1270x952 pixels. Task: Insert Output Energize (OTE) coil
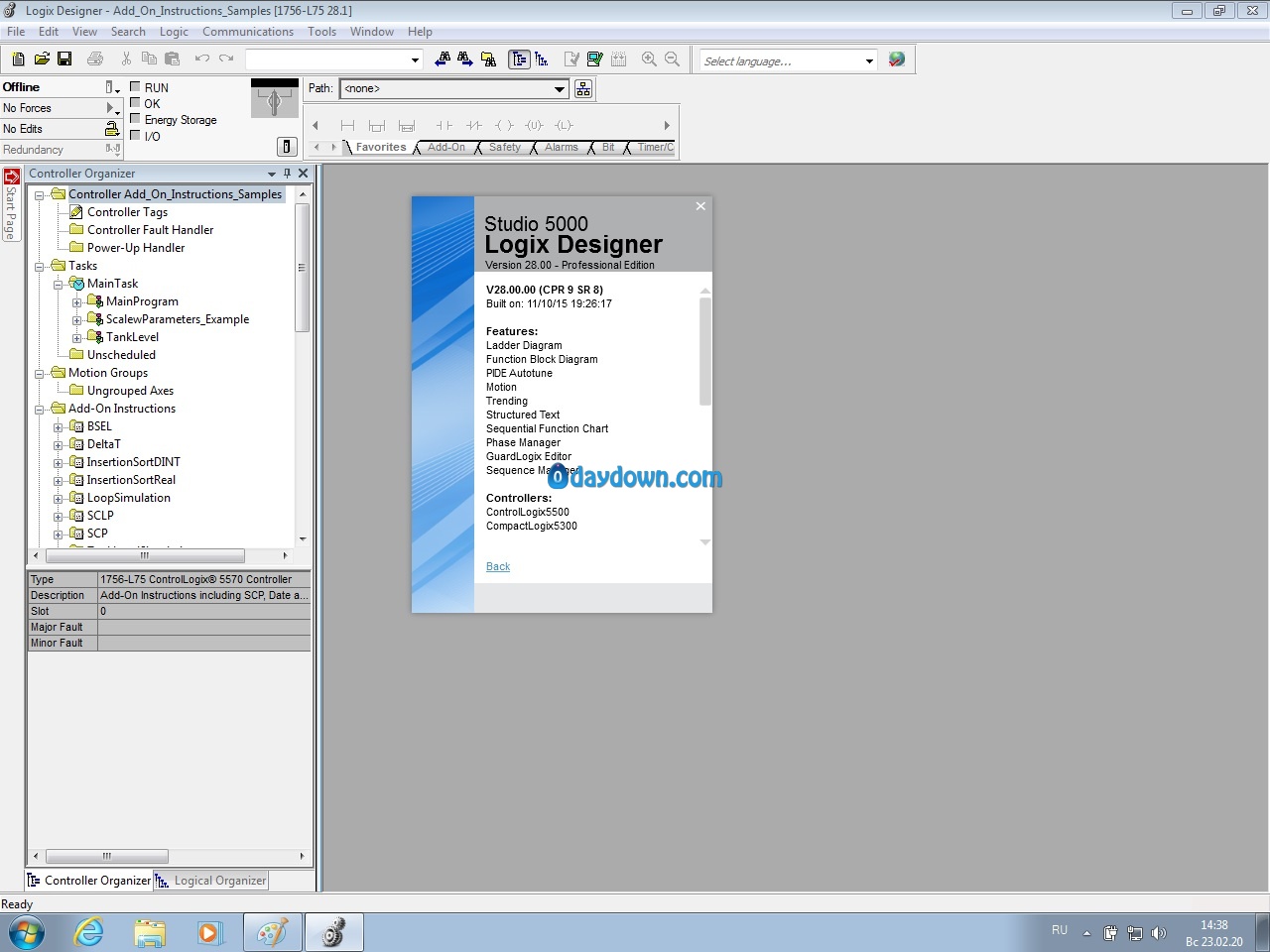pos(504,125)
